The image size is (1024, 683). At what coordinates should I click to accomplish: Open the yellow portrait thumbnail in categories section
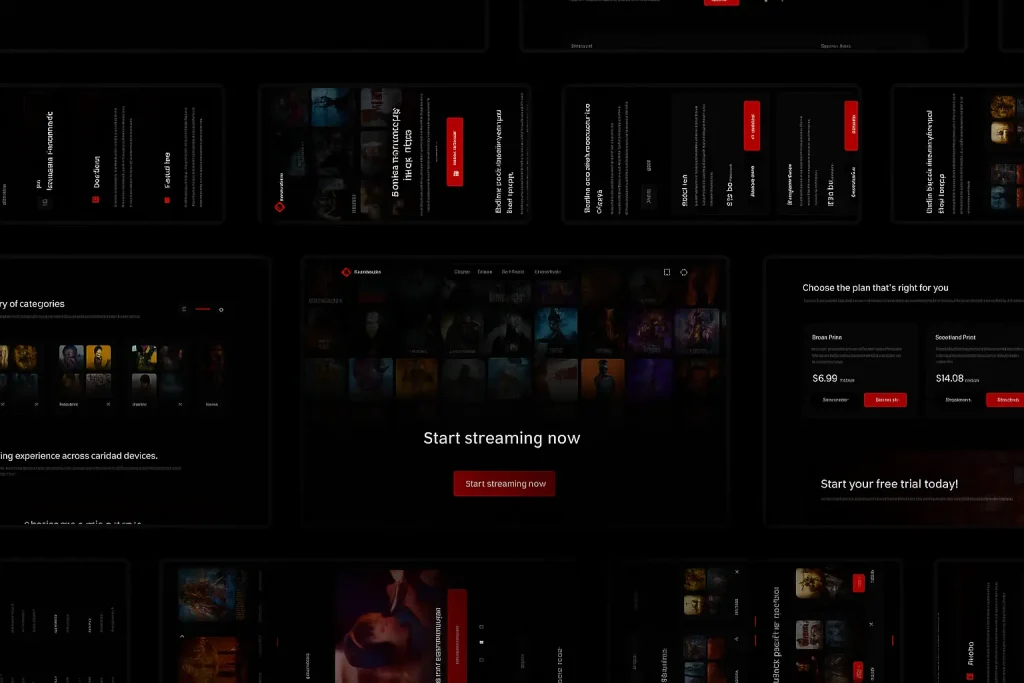point(98,357)
